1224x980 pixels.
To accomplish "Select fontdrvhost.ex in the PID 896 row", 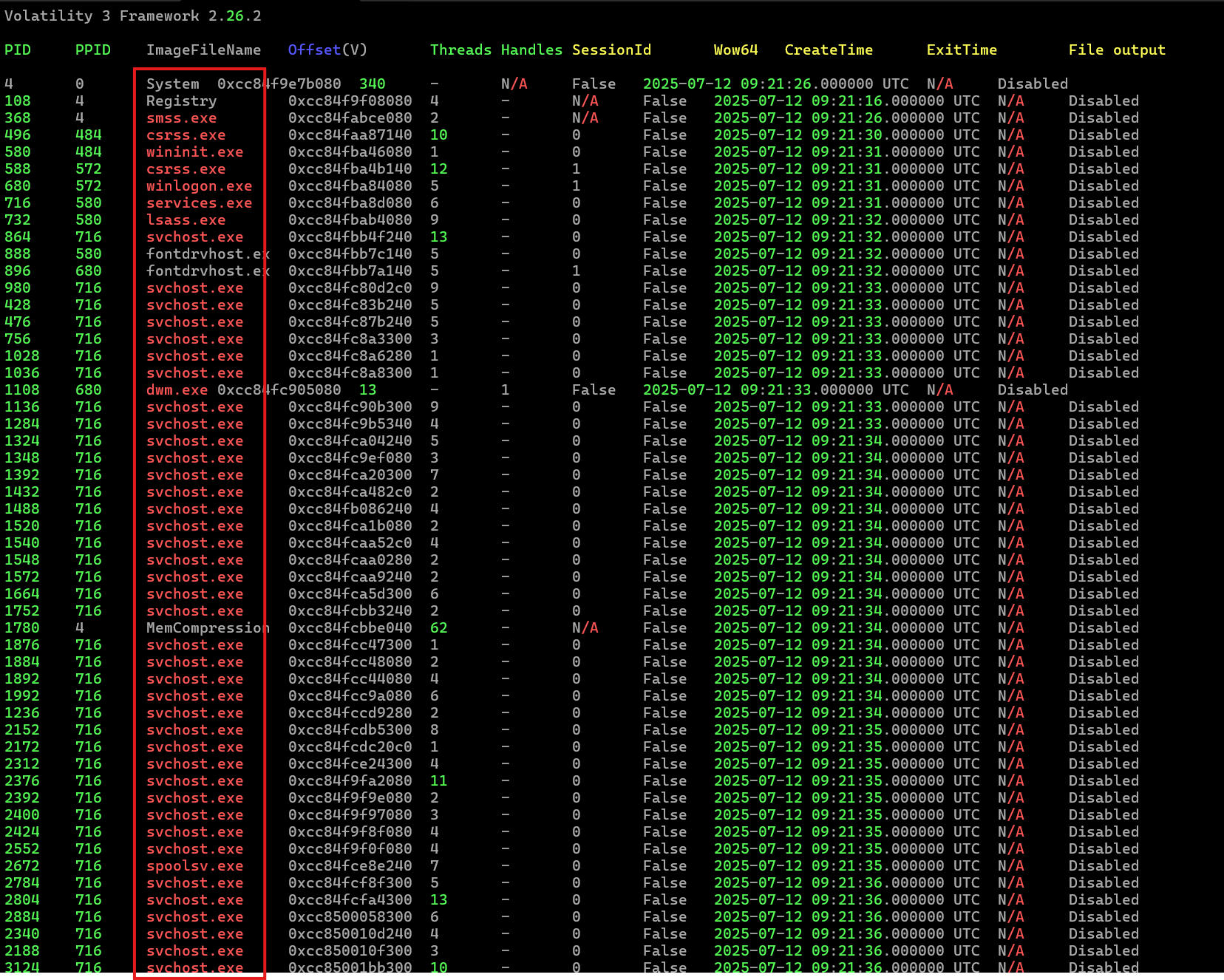I will tap(208, 270).
